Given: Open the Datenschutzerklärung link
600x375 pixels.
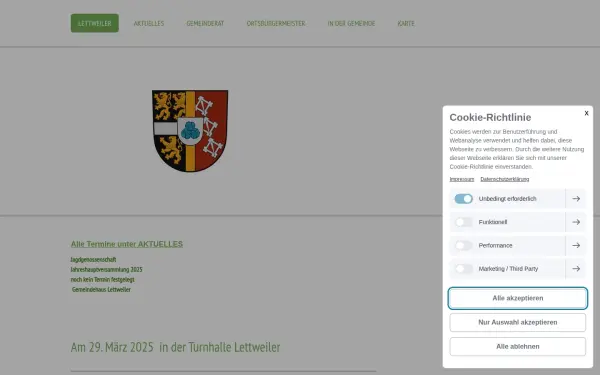Looking at the screenshot, I should [505, 179].
